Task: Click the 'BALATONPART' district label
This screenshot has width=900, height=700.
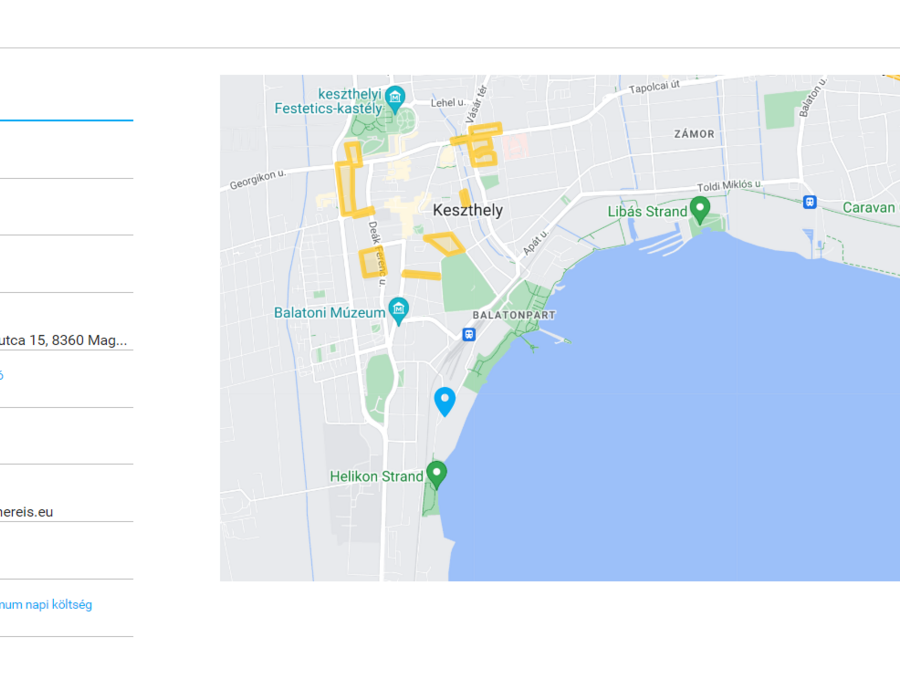Action: 514,315
